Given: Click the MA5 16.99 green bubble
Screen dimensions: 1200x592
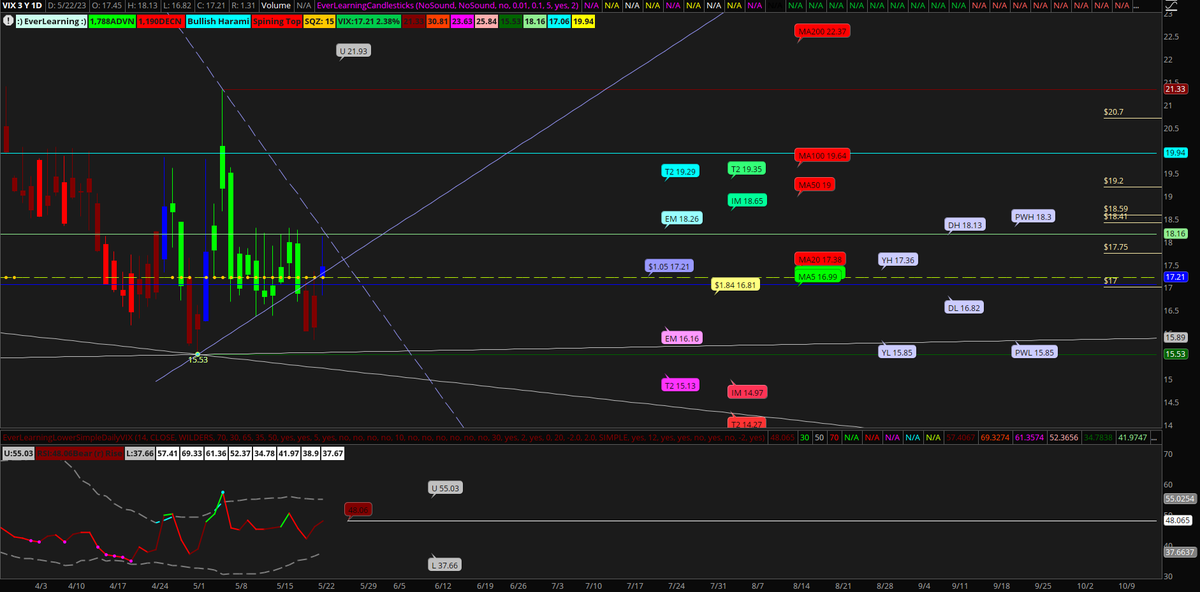Looking at the screenshot, I should [820, 275].
